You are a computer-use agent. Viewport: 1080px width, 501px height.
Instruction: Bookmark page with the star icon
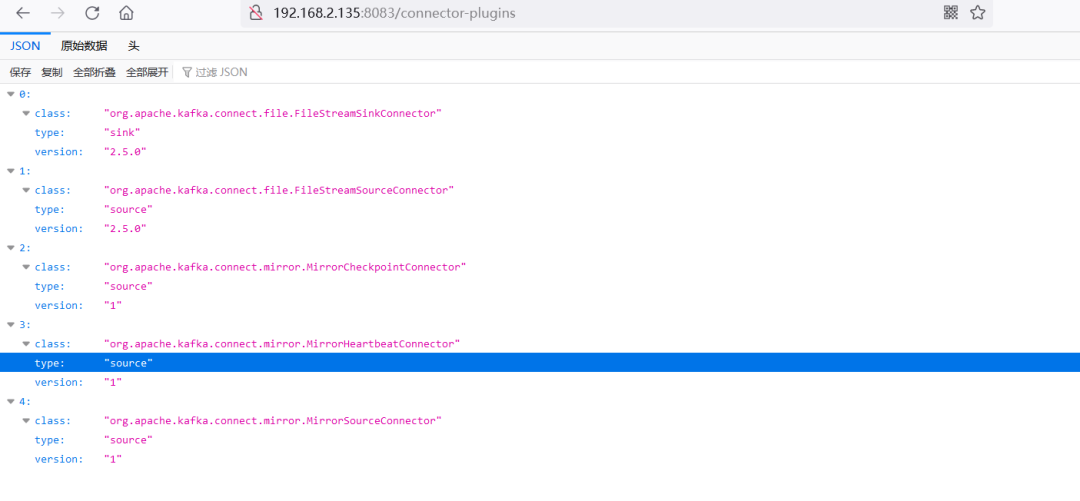[x=978, y=12]
